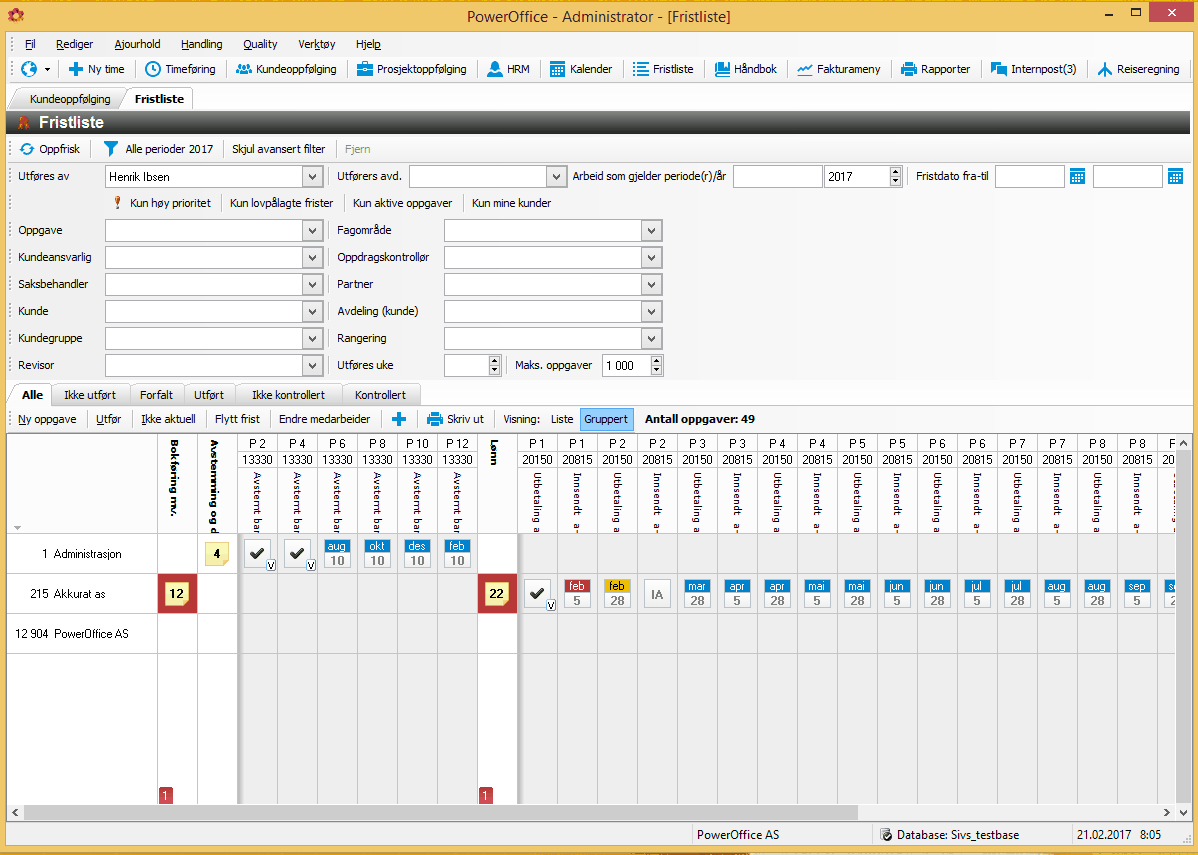Open calendar picker for Fristdato start date

(1077, 177)
